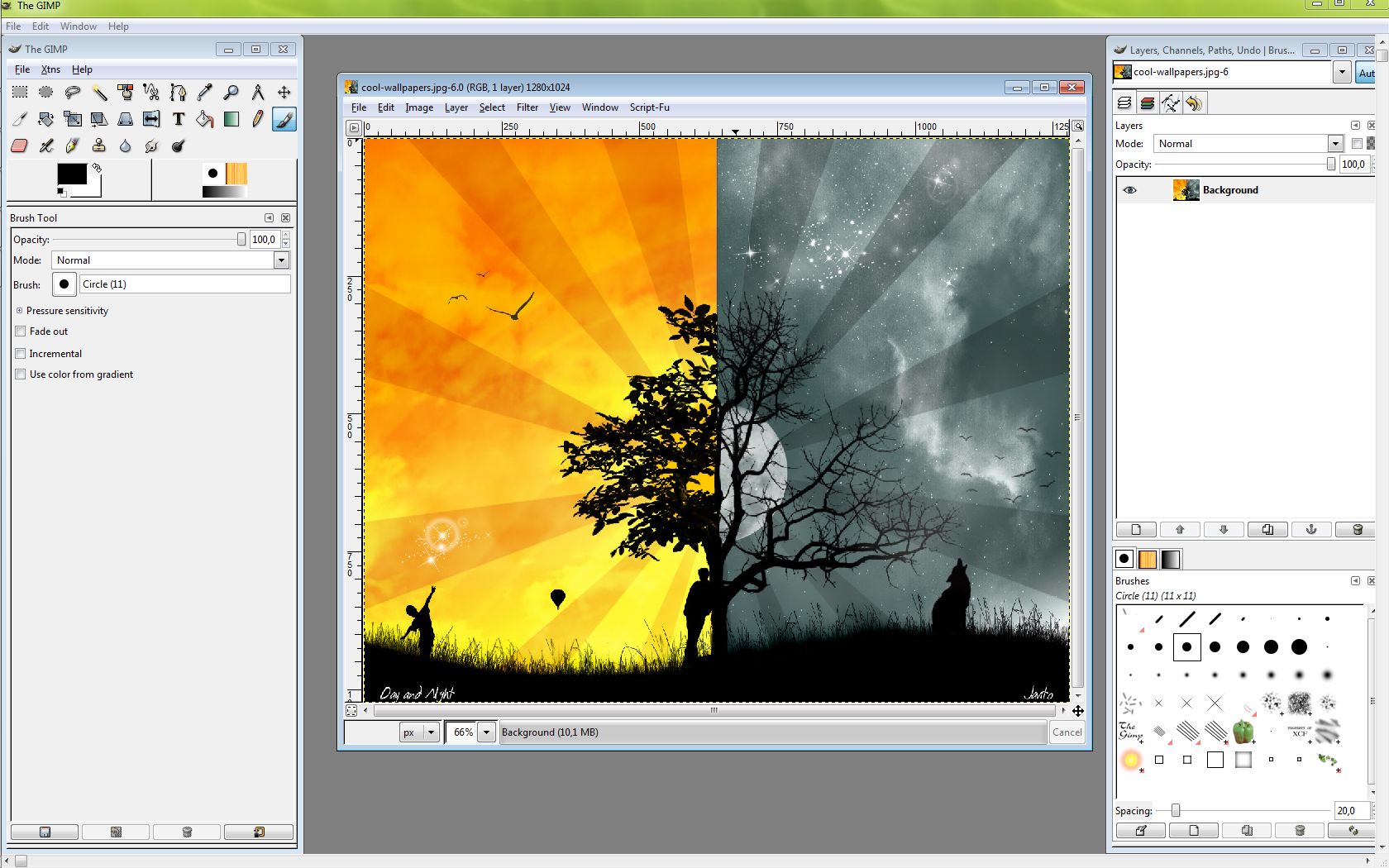Select the Scale tool
The height and width of the screenshot is (868, 1389).
point(73,119)
